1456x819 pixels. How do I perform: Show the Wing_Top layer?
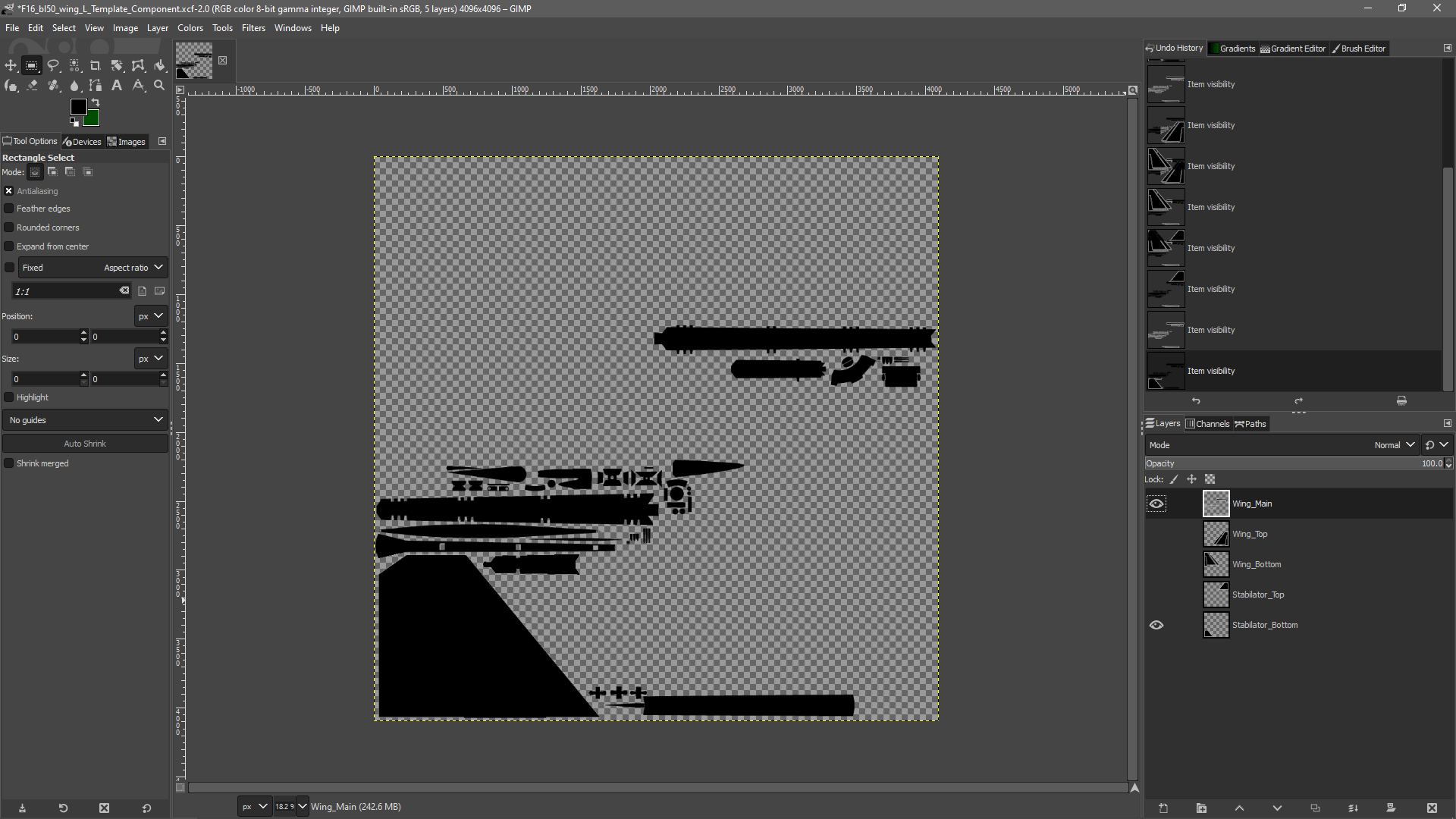click(1156, 534)
